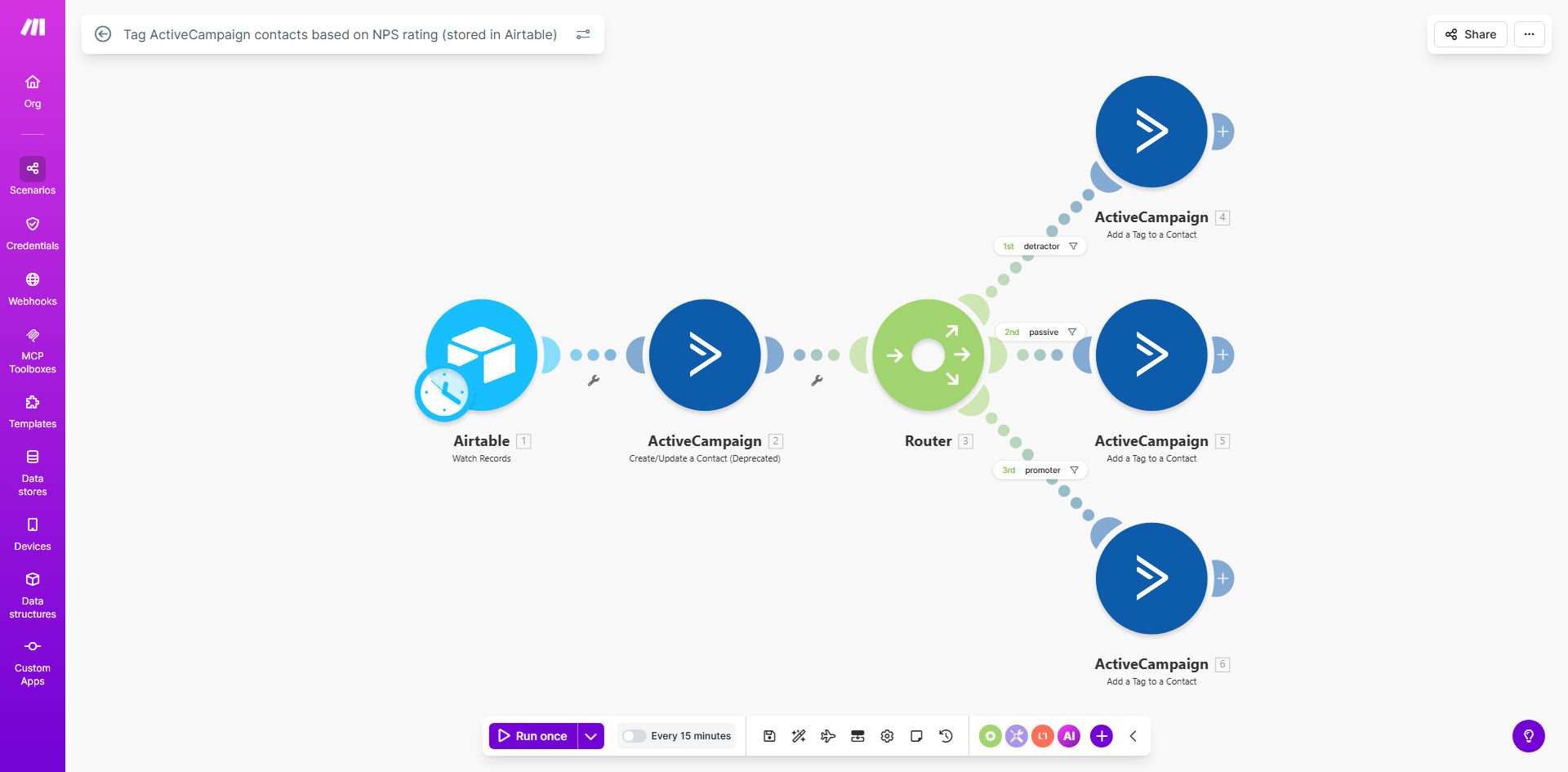The width and height of the screenshot is (1568, 772).
Task: Open the history clock icon in the toolbar
Action: click(x=946, y=736)
